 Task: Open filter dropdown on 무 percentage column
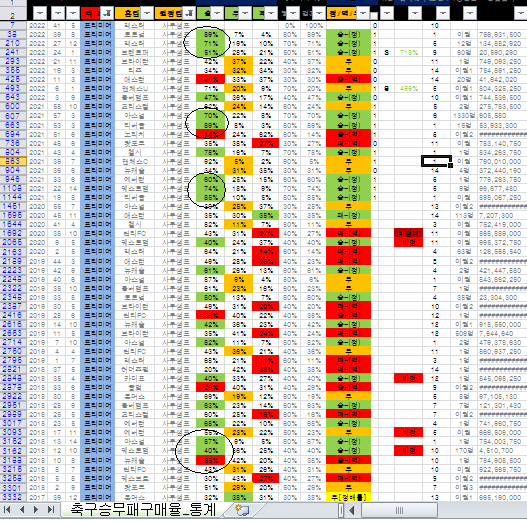pyautogui.click(x=245, y=13)
